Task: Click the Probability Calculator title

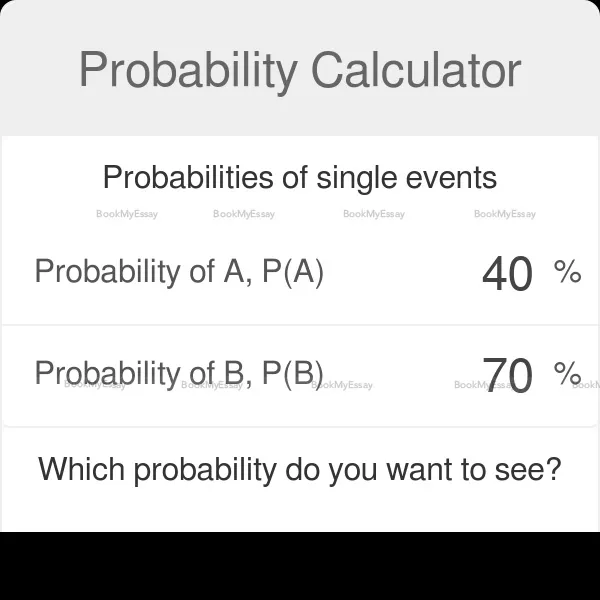Action: 299,71
